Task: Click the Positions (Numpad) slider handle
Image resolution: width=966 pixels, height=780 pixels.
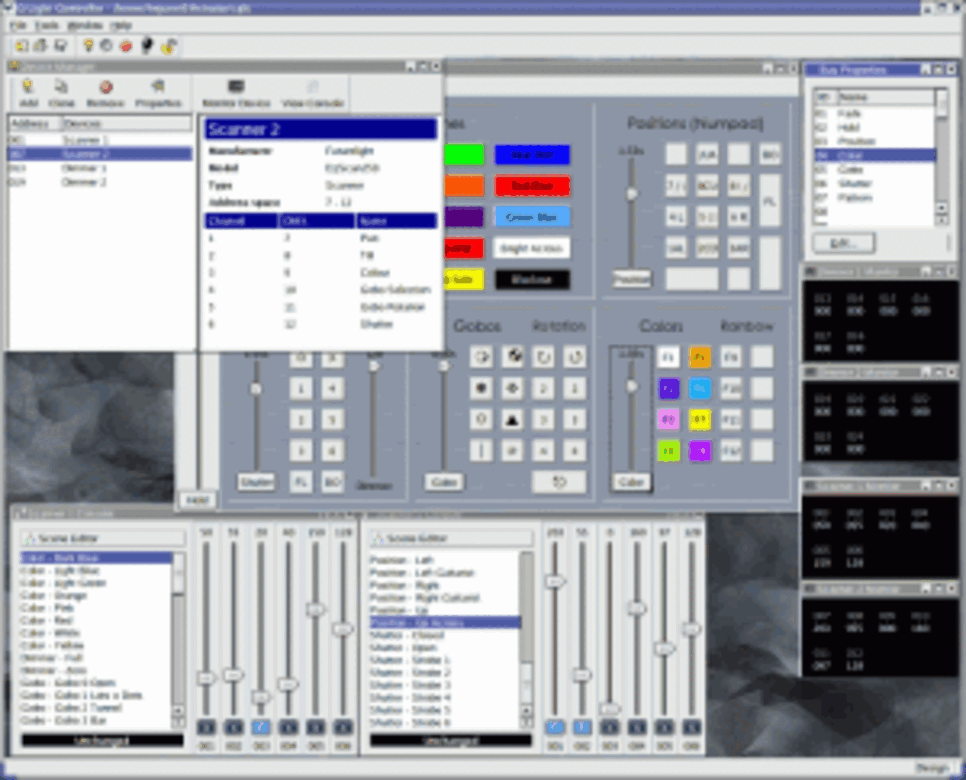Action: (631, 194)
